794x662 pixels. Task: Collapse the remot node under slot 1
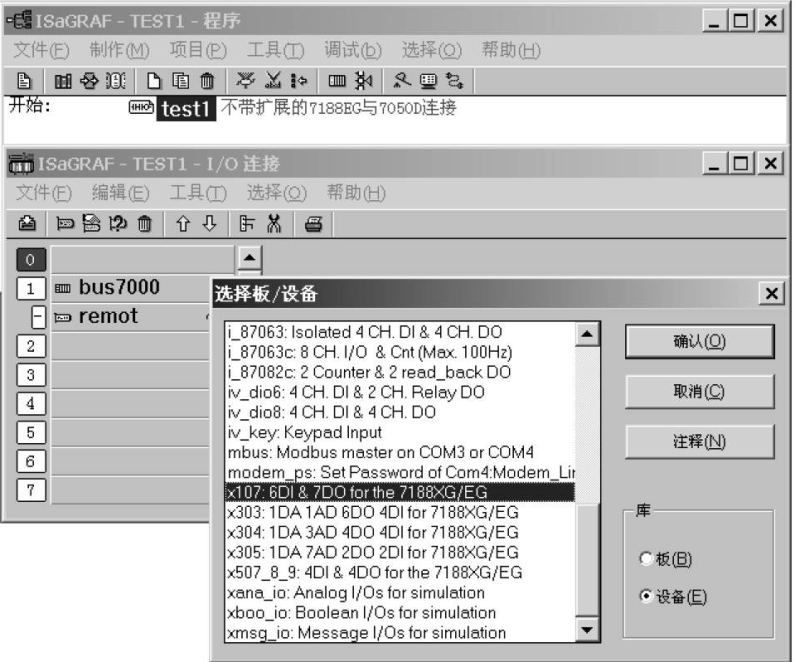point(37,317)
